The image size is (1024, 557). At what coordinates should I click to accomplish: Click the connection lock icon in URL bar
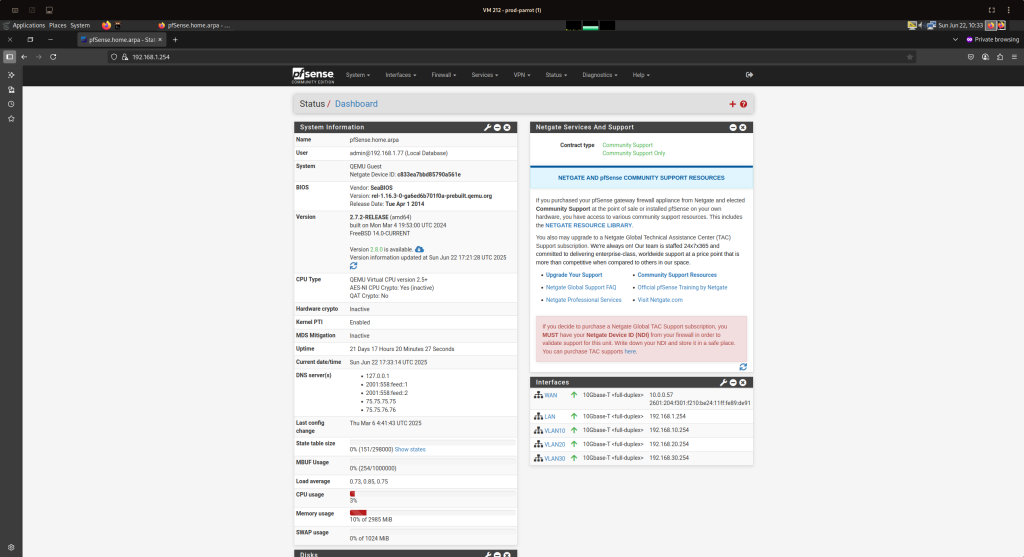point(125,57)
